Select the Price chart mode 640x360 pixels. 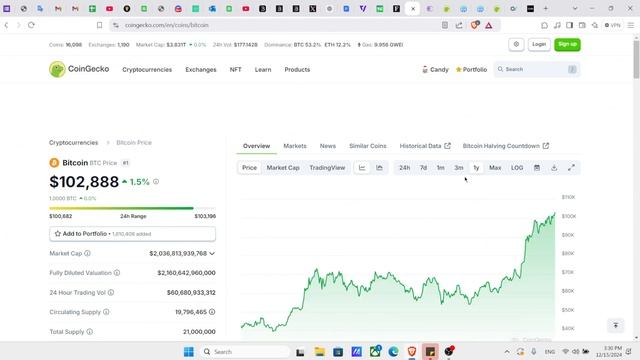pyautogui.click(x=249, y=168)
